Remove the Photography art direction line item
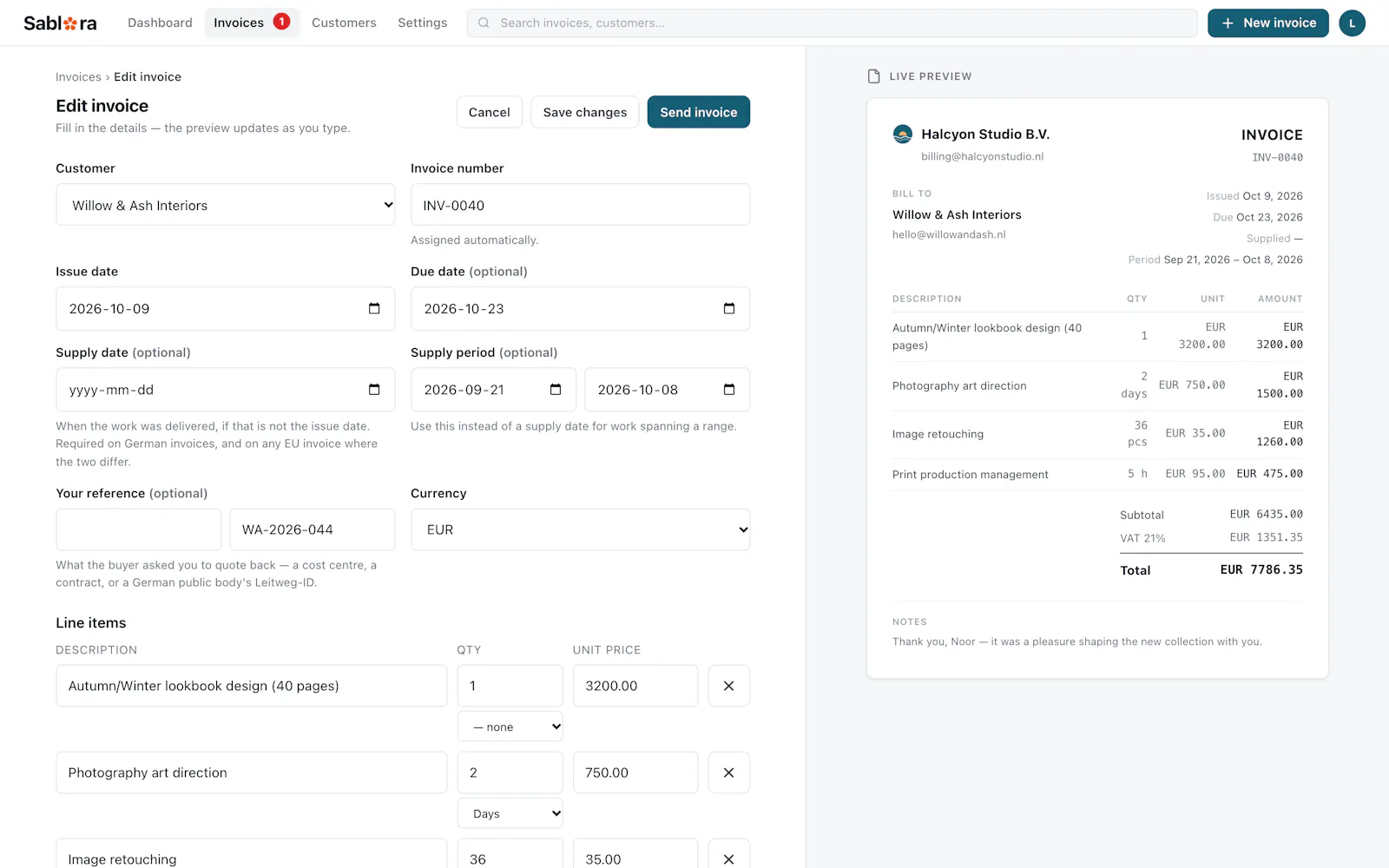The width and height of the screenshot is (1389, 868). 729,773
